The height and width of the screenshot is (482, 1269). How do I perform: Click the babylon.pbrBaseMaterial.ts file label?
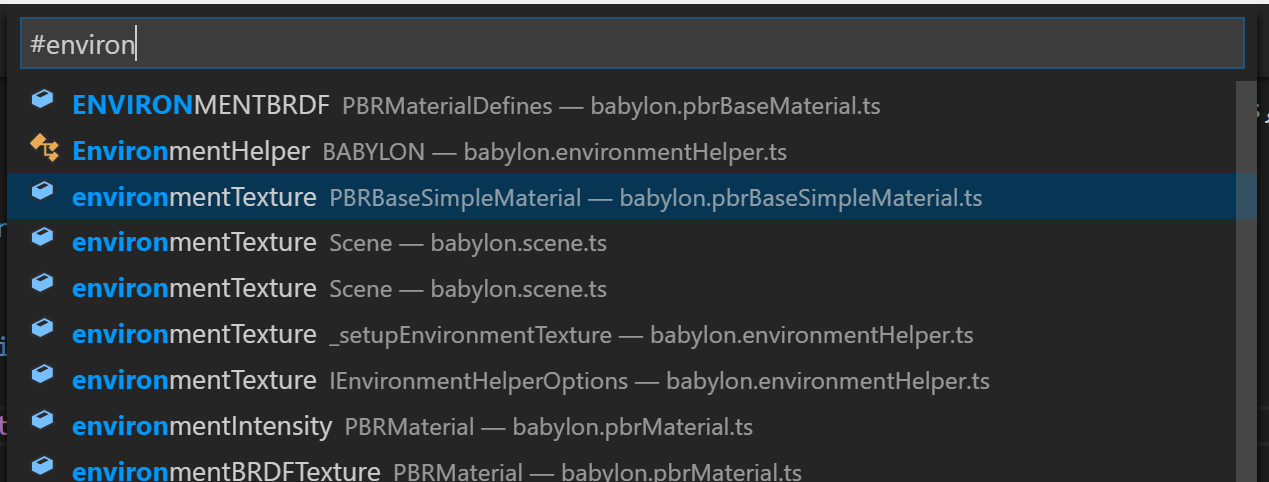(x=736, y=106)
